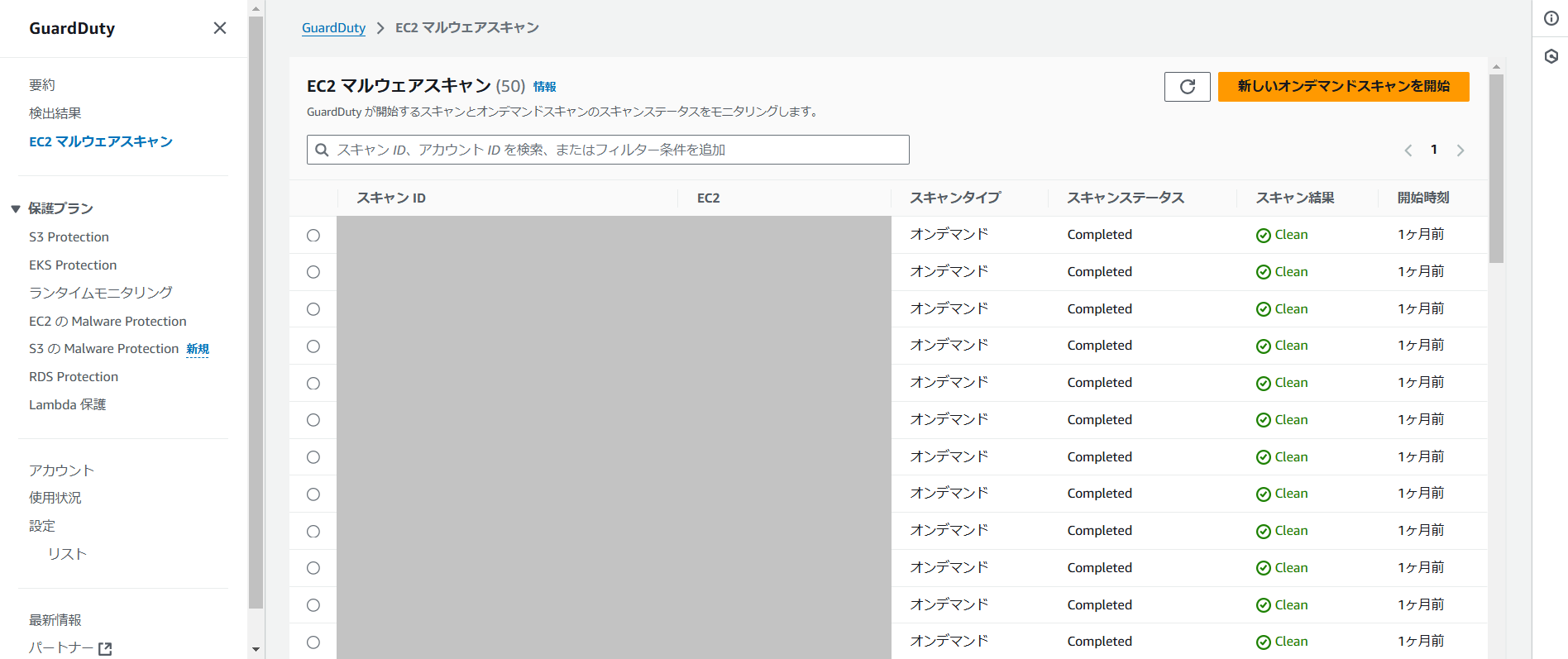Open 最新情報 in the sidebar

tap(55, 620)
